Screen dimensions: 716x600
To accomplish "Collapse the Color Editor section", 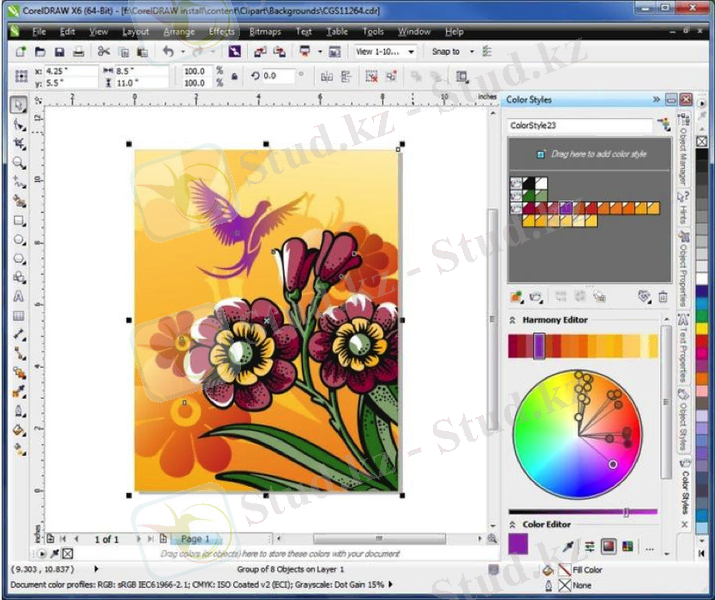I will (x=512, y=525).
